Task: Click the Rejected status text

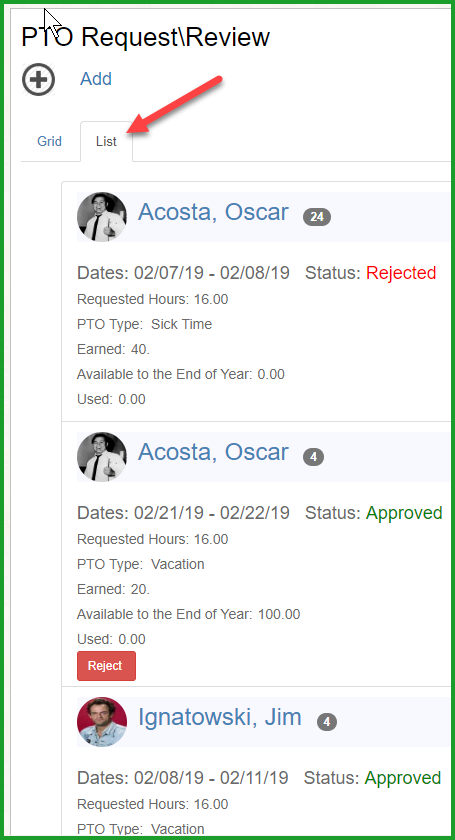Action: click(x=401, y=273)
